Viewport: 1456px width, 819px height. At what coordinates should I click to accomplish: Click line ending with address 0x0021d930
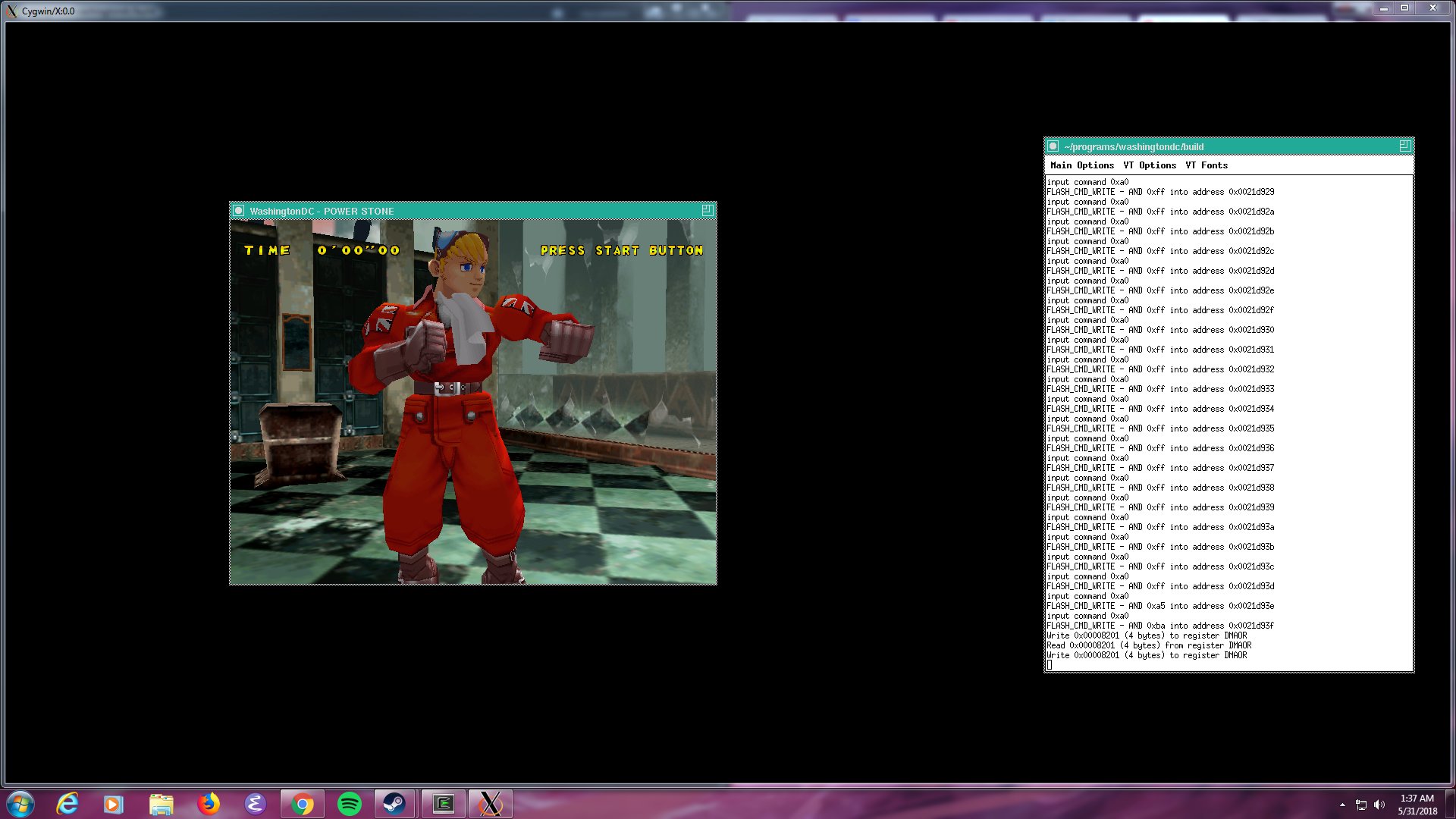(x=1160, y=330)
